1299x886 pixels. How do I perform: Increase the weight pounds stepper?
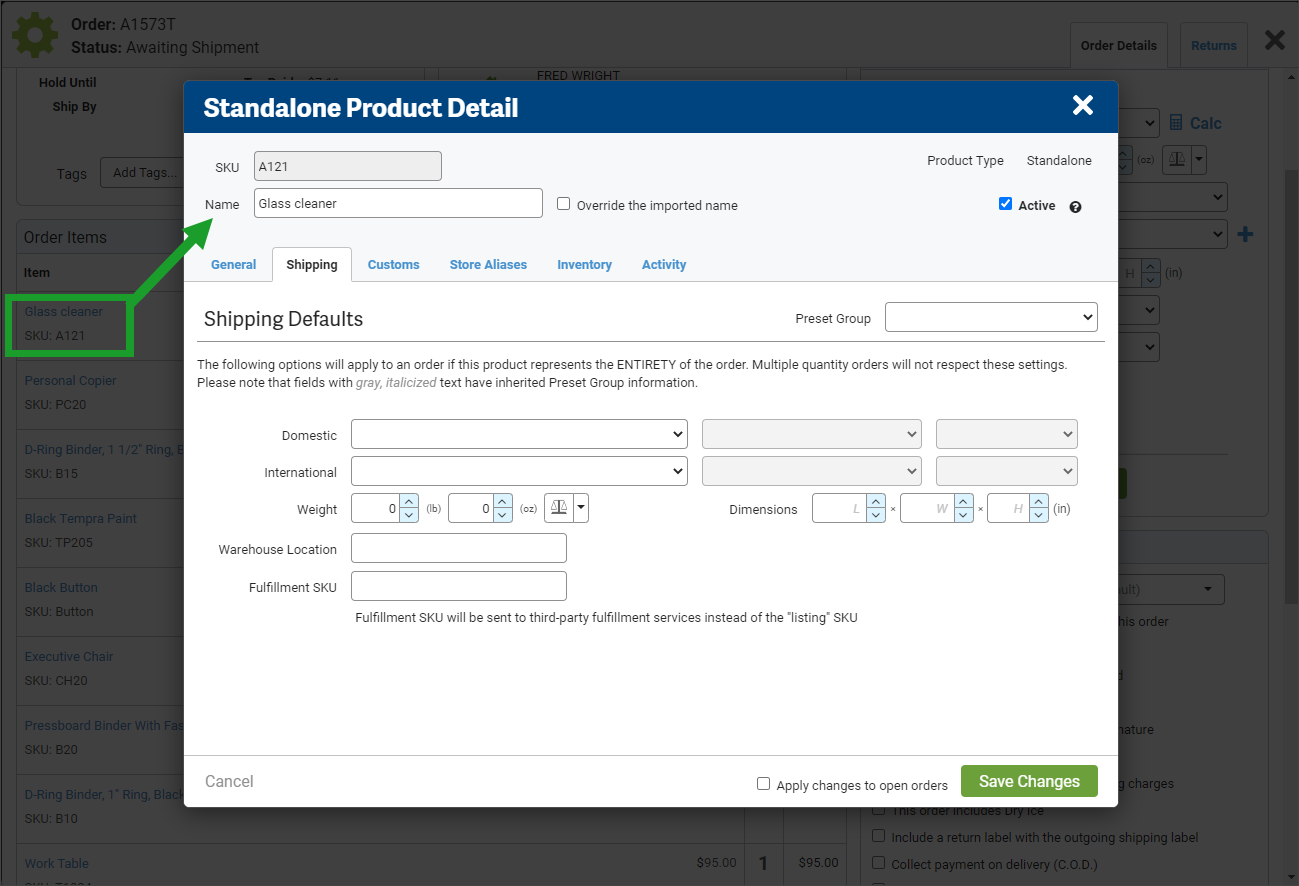tap(408, 502)
